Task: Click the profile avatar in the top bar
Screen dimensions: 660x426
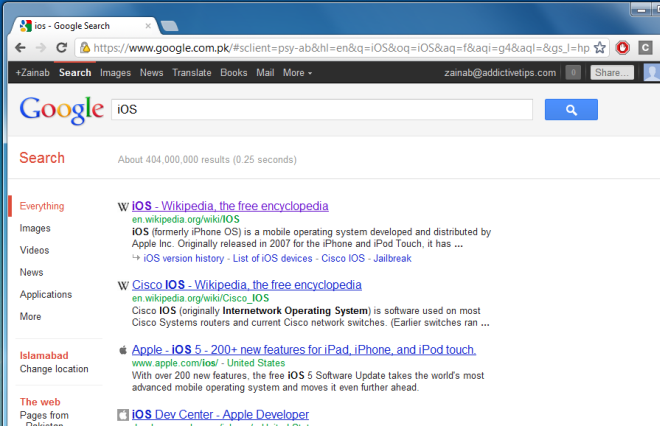Action: [652, 72]
